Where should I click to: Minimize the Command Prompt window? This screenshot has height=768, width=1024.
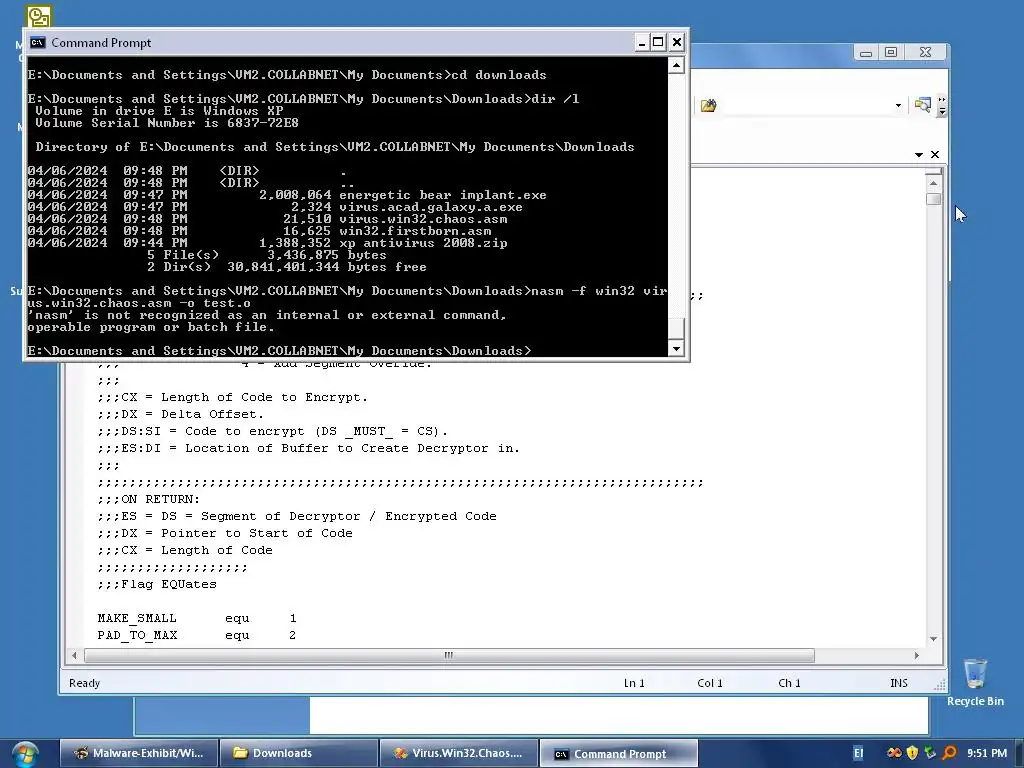pos(642,42)
